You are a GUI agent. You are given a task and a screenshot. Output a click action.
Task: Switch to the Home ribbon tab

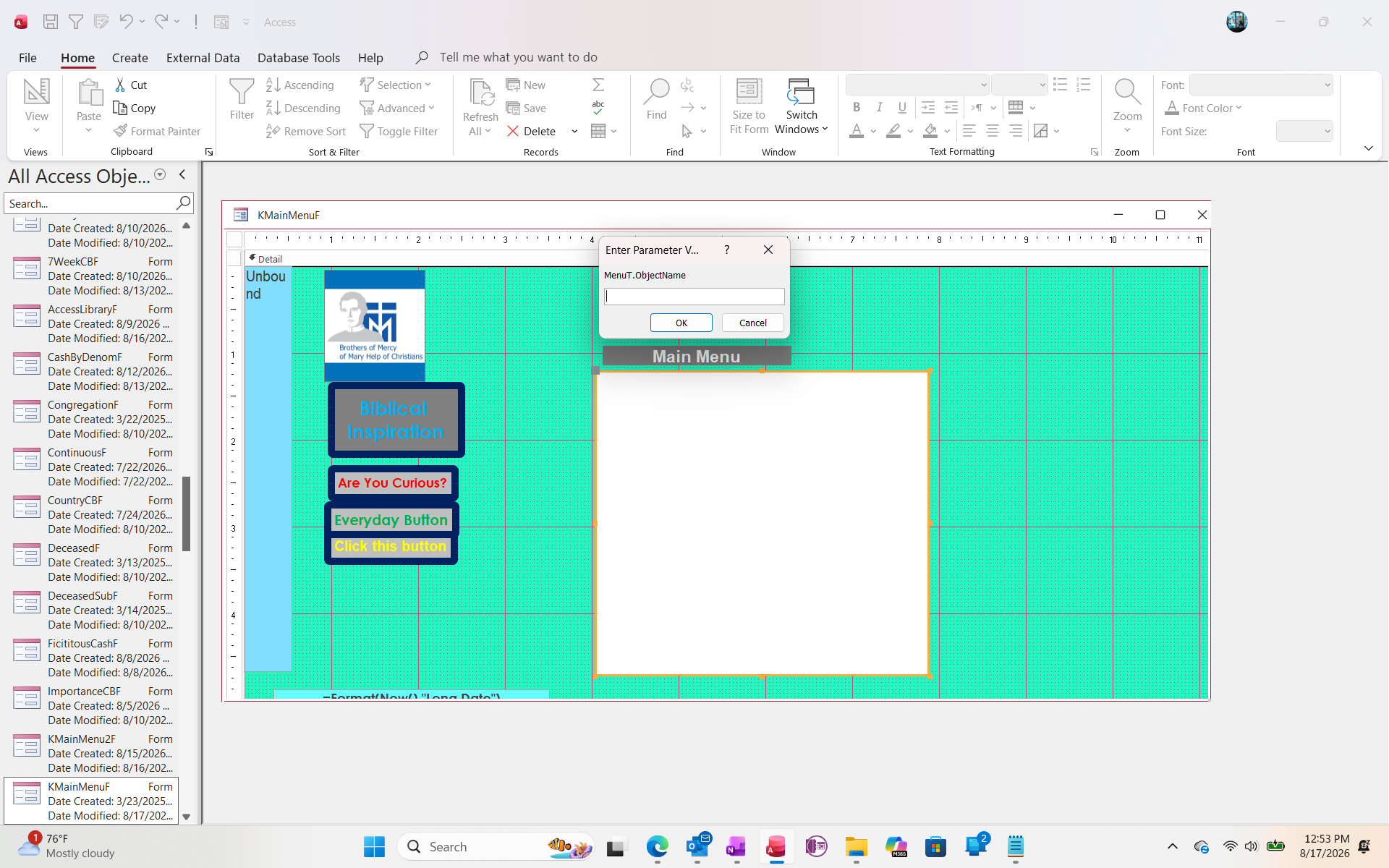point(77,58)
